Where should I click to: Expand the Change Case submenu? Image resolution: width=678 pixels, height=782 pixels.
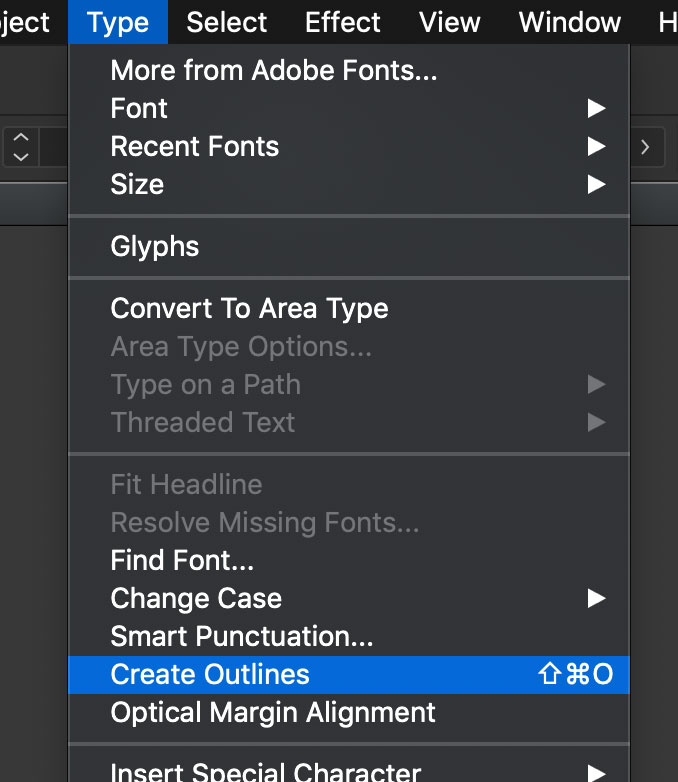(x=196, y=598)
